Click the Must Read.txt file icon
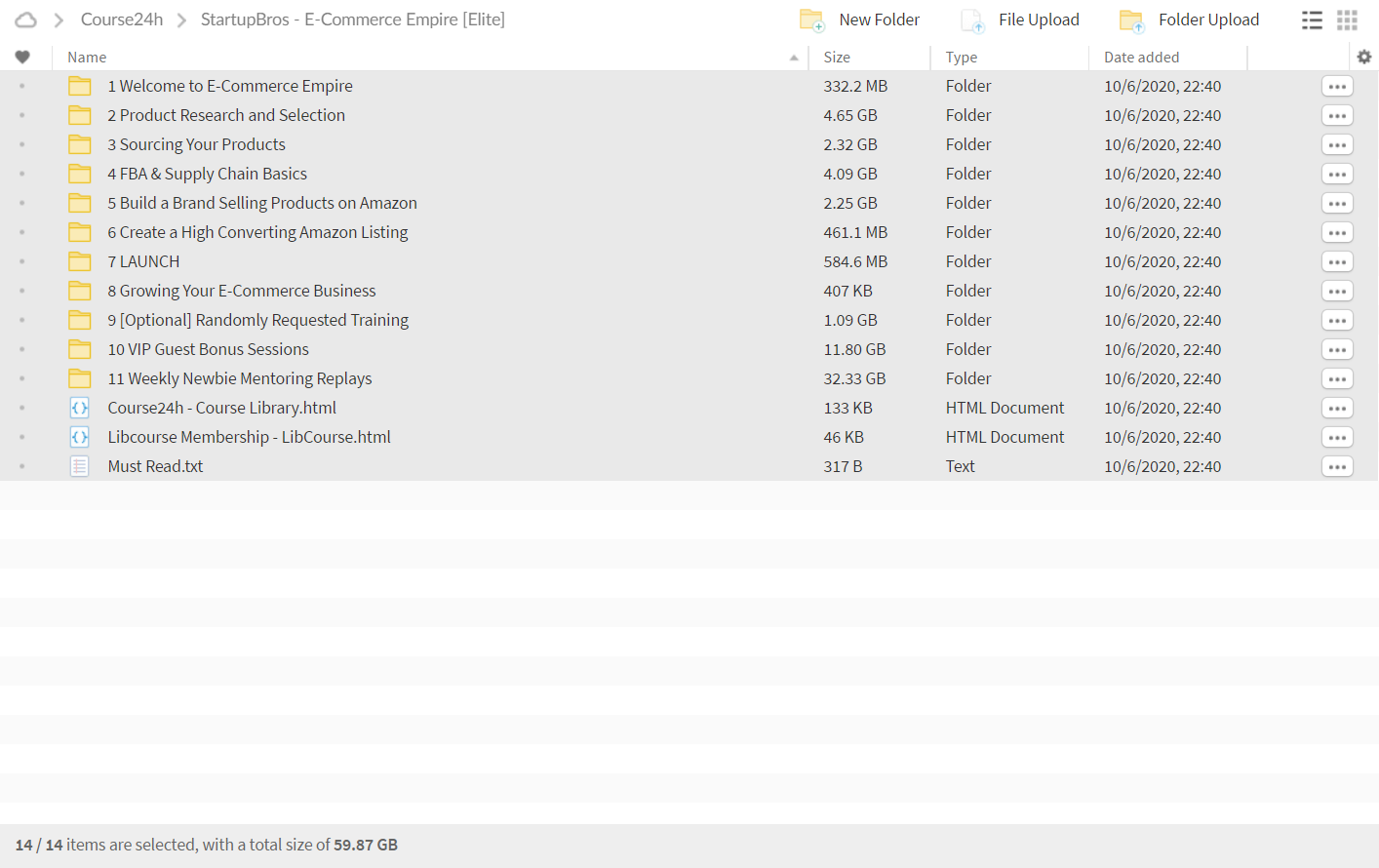This screenshot has width=1379, height=868. click(80, 466)
